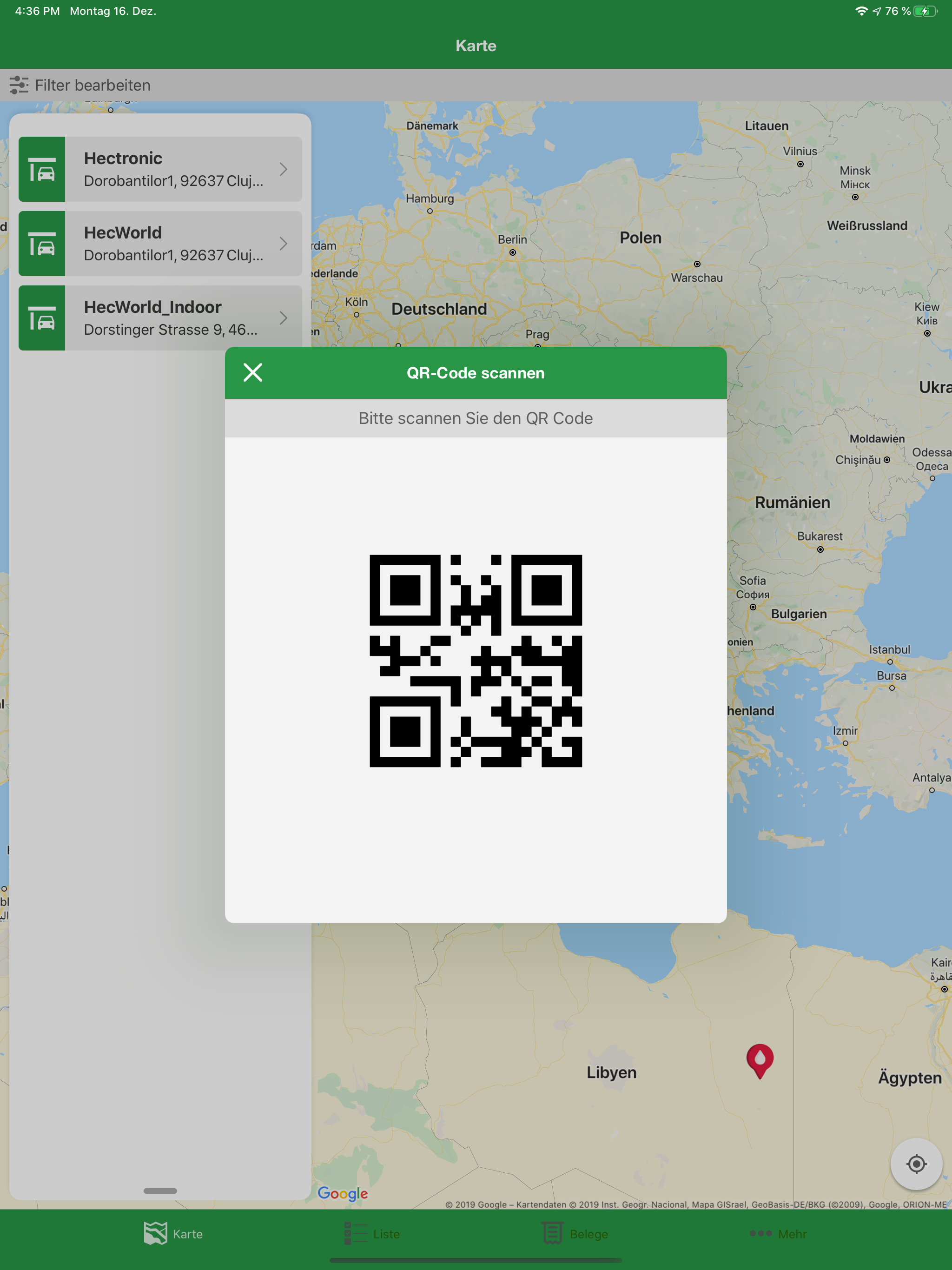Select the HecWorld_Indoor car park icon

click(x=42, y=318)
